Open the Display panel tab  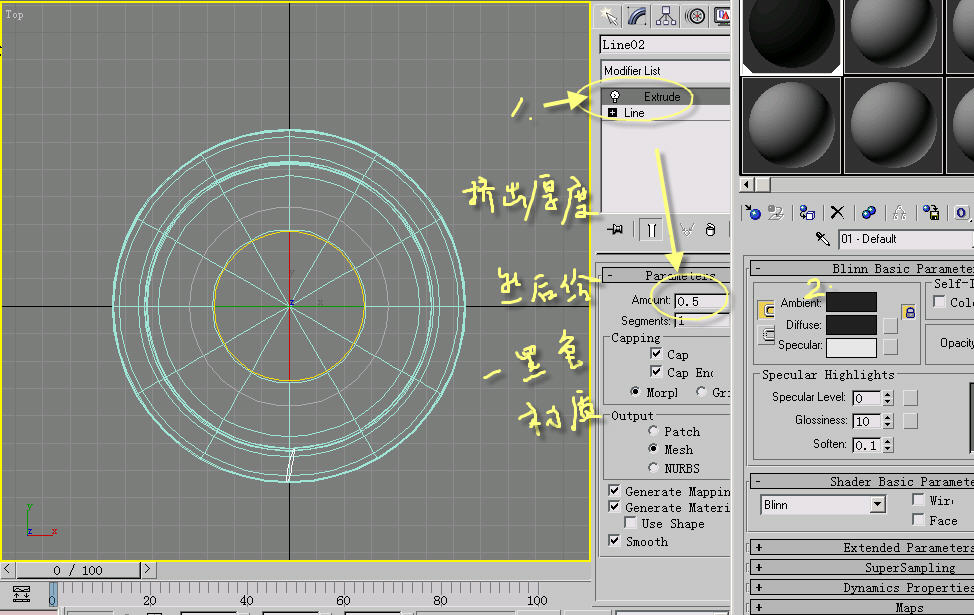(722, 16)
